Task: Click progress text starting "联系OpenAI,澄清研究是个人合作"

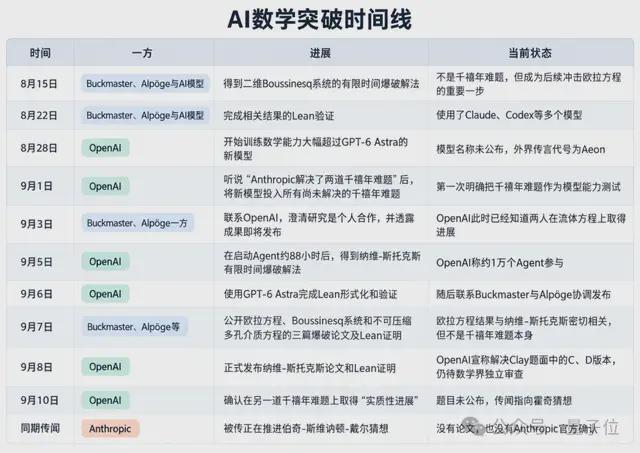Action: 319,224
